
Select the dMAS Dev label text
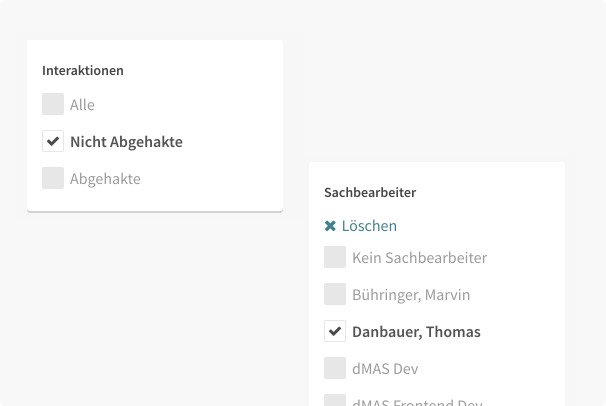click(x=385, y=369)
